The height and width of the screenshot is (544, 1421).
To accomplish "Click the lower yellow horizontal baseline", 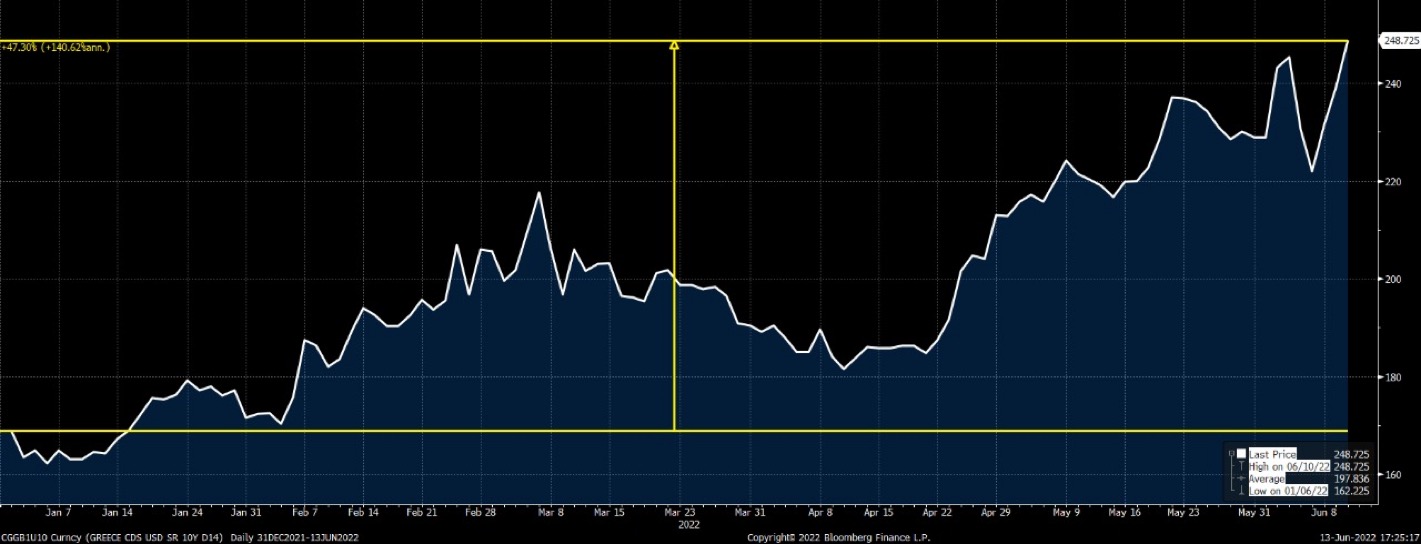I will click(400, 431).
